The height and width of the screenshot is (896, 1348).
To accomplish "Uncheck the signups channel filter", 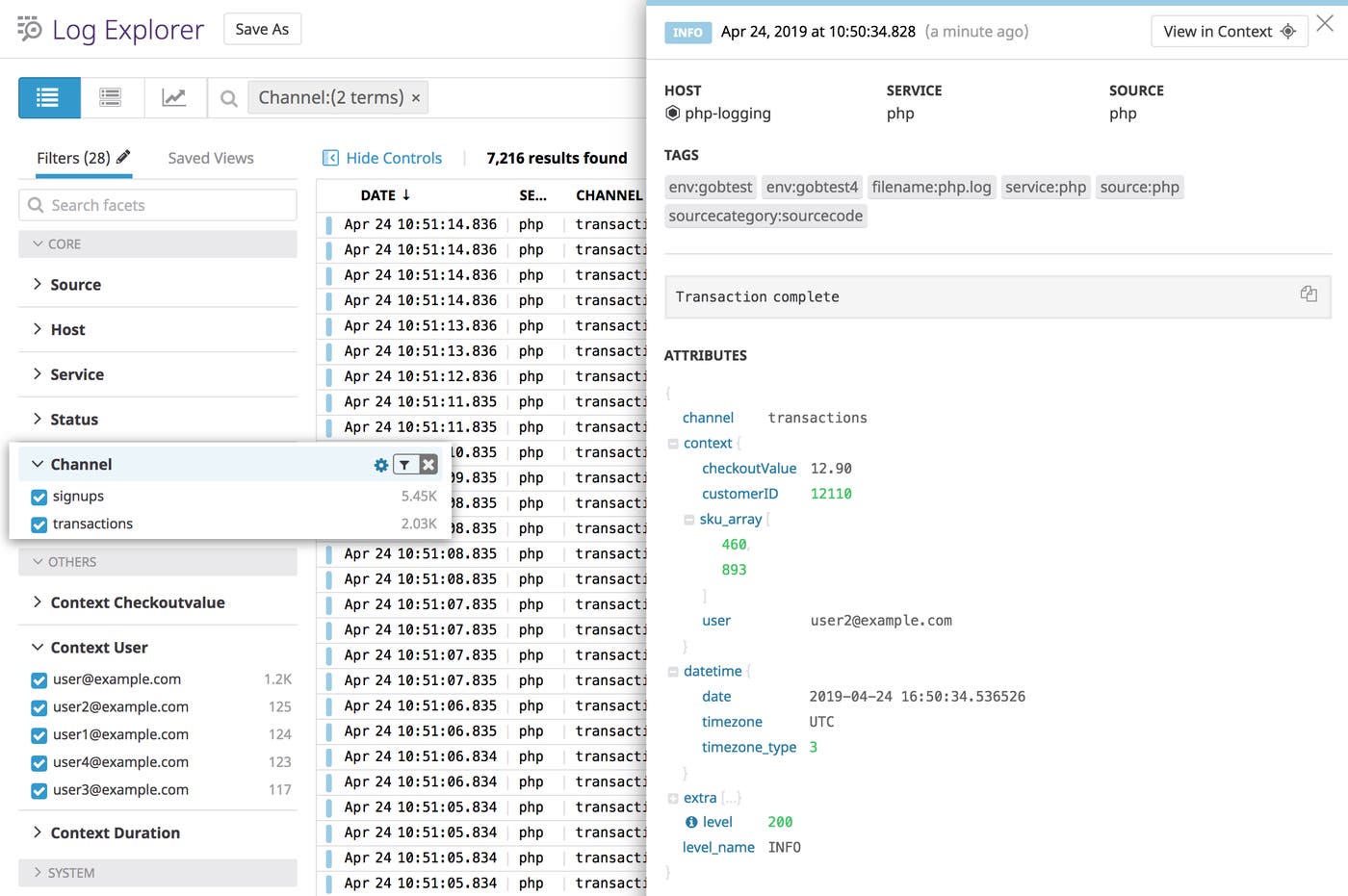I will pos(38,496).
